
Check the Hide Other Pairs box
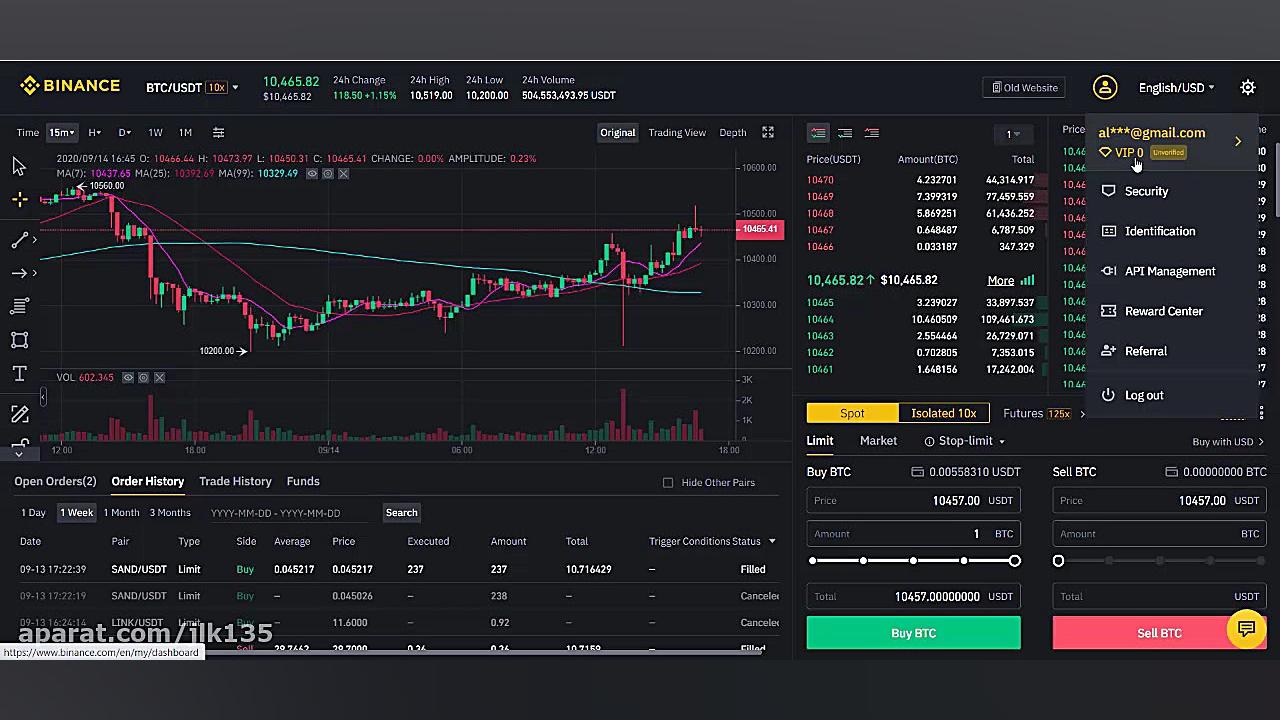pyautogui.click(x=668, y=482)
